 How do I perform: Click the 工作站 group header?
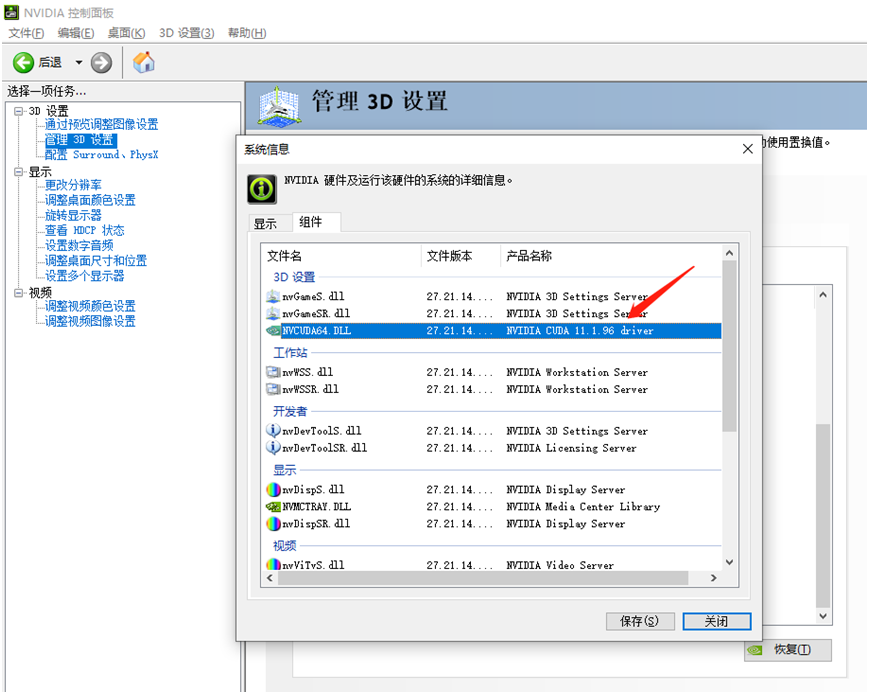point(290,353)
